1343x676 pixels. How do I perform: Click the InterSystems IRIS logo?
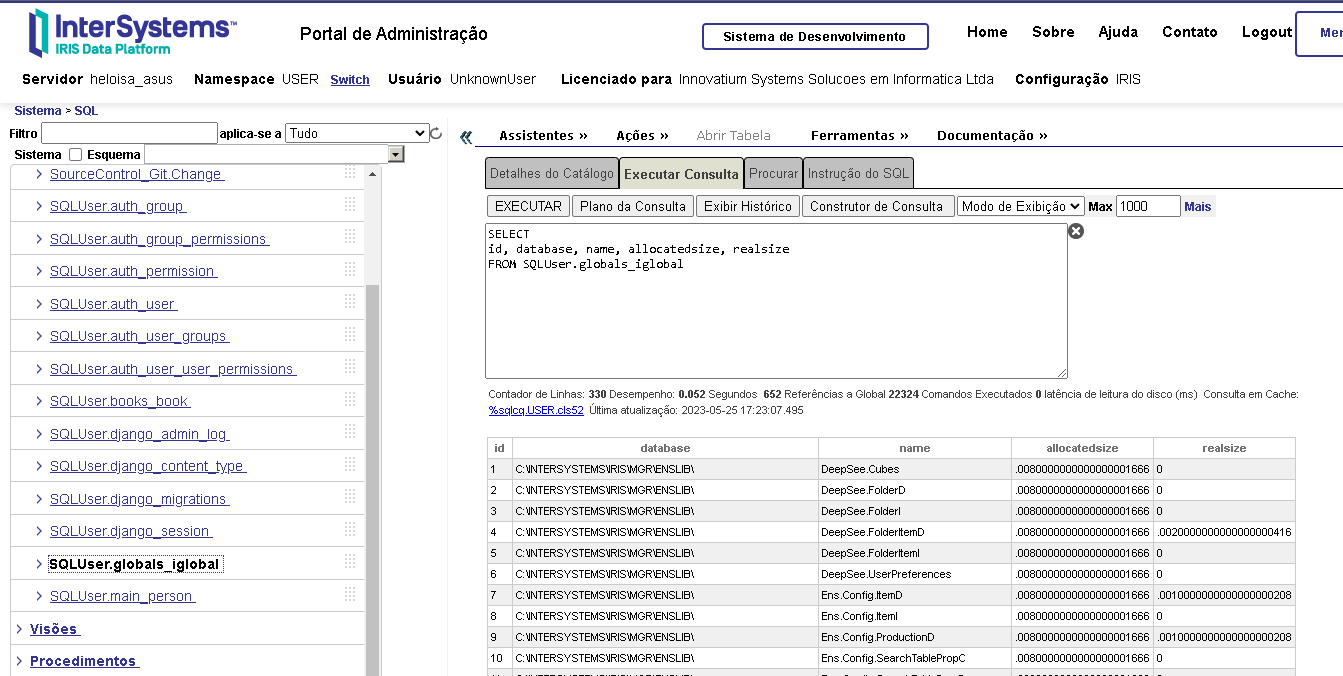pos(133,32)
